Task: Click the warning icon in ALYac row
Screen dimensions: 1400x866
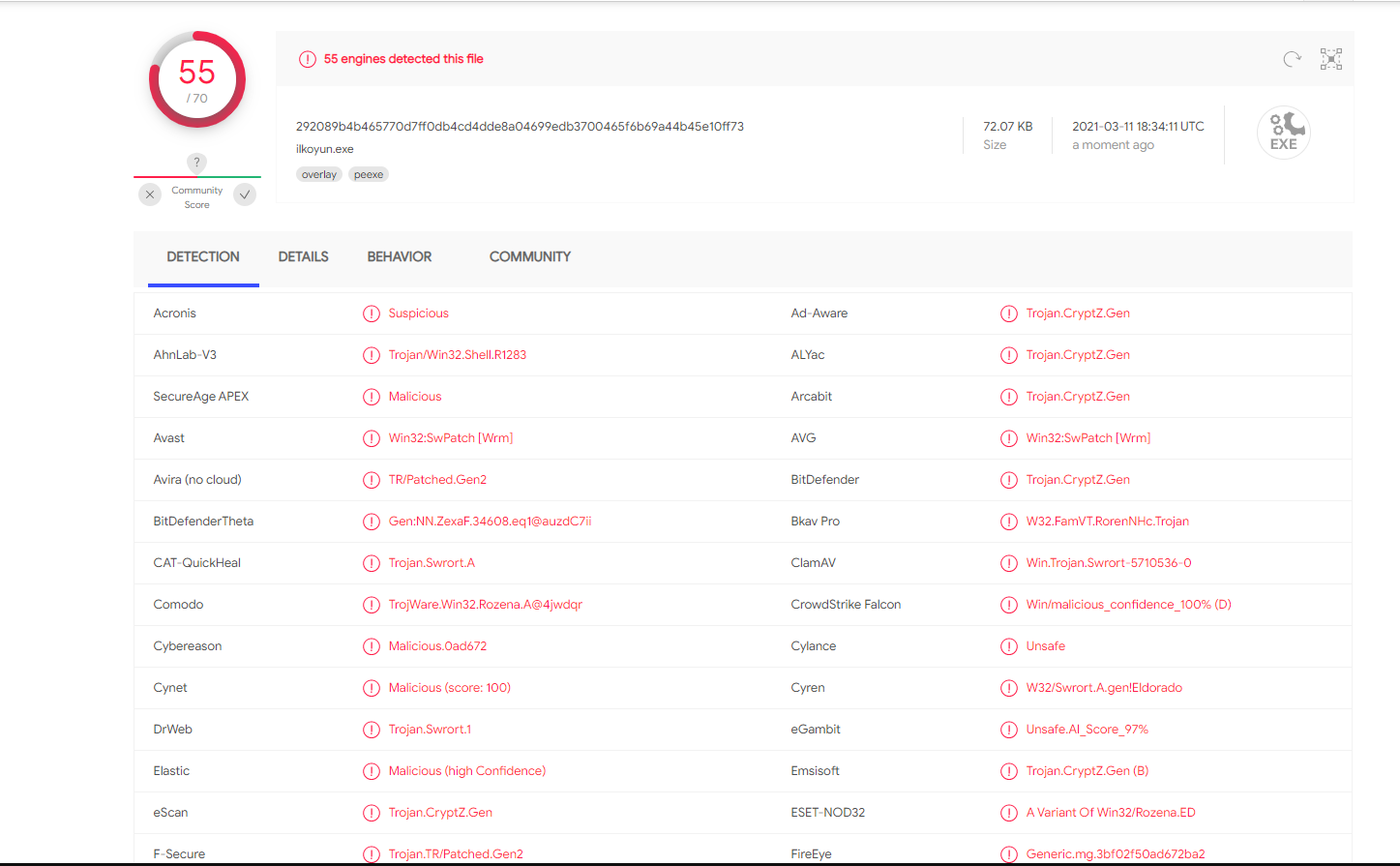Action: click(x=1009, y=355)
